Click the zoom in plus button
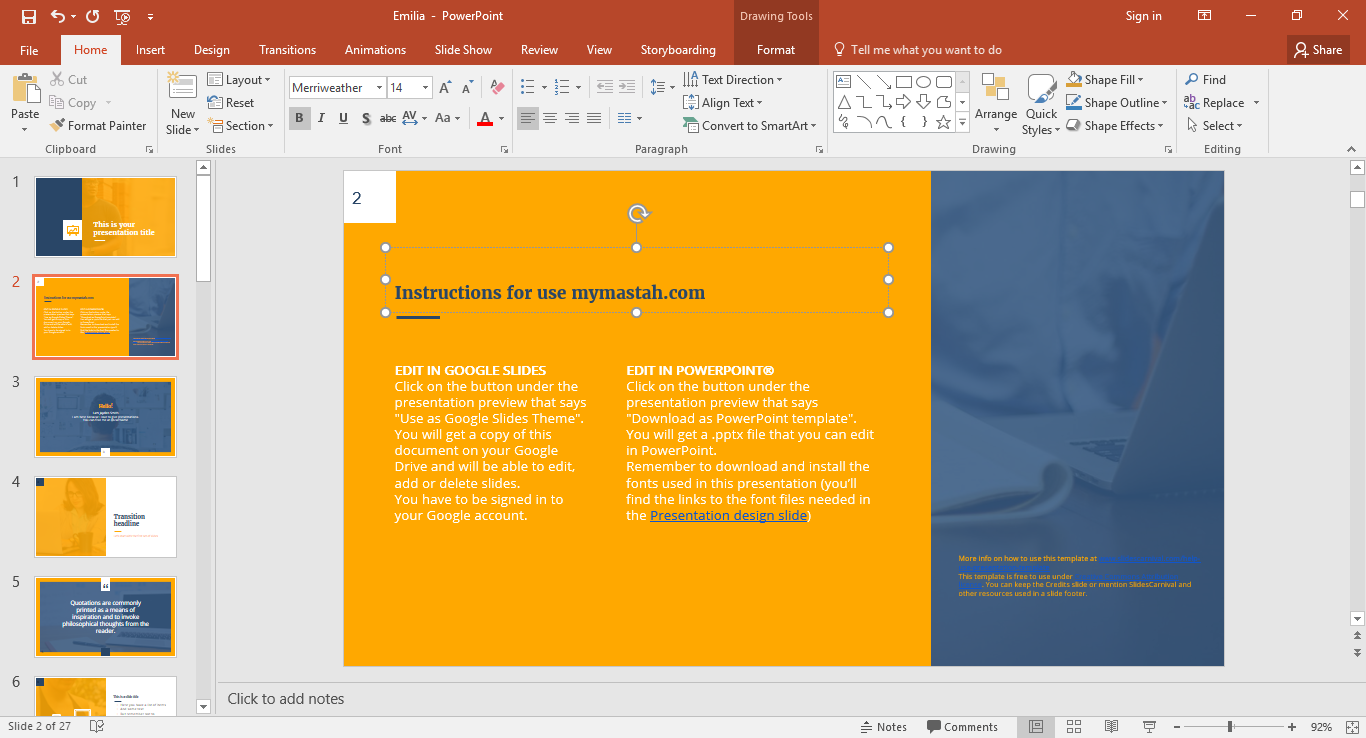The image size is (1366, 738). coord(1292,727)
